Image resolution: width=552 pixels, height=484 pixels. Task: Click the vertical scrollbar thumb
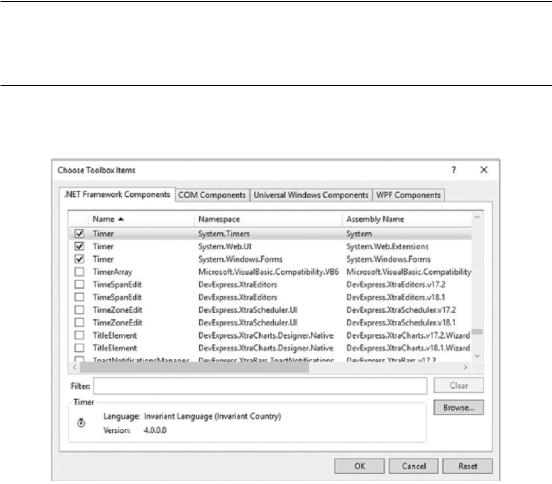click(x=477, y=332)
